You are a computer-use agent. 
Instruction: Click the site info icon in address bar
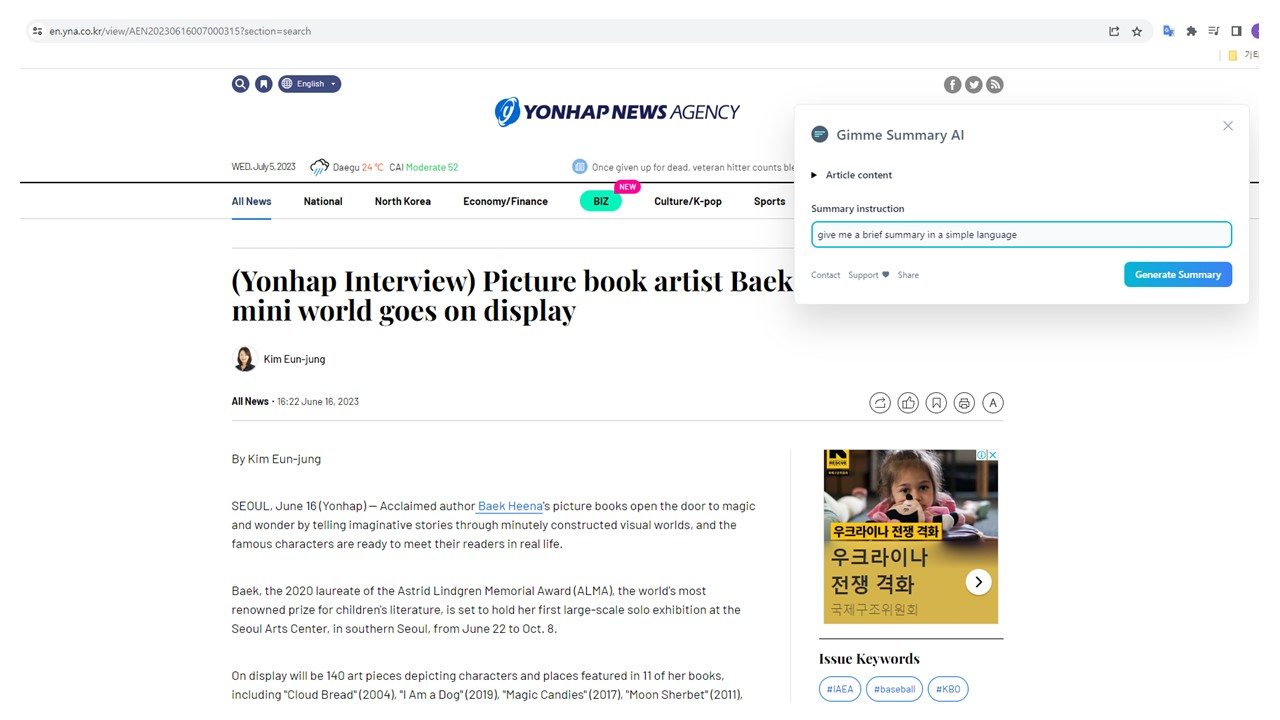click(37, 31)
